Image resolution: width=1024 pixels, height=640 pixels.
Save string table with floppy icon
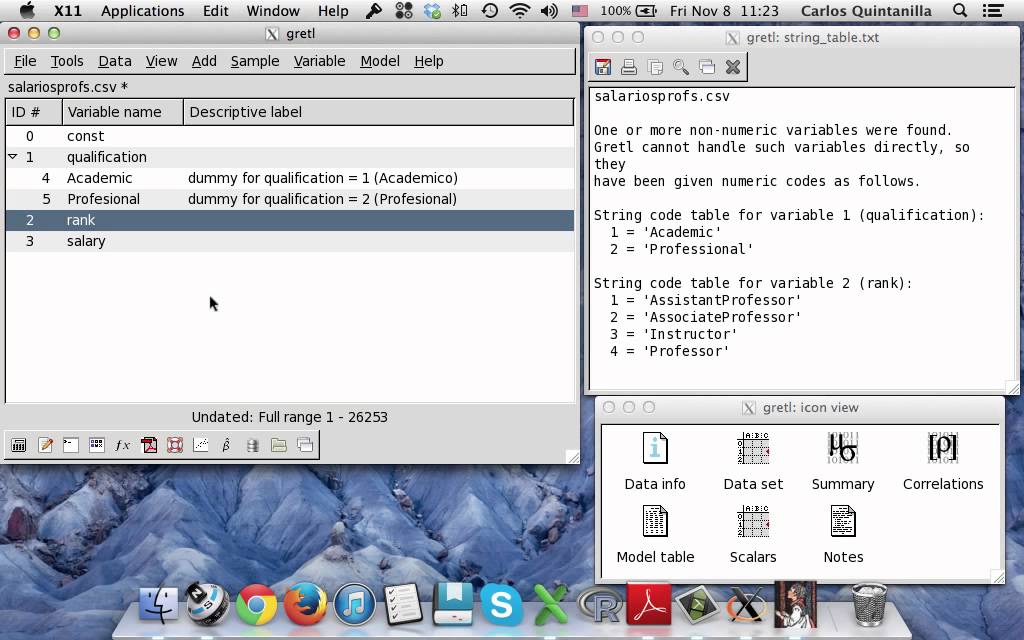coord(603,67)
